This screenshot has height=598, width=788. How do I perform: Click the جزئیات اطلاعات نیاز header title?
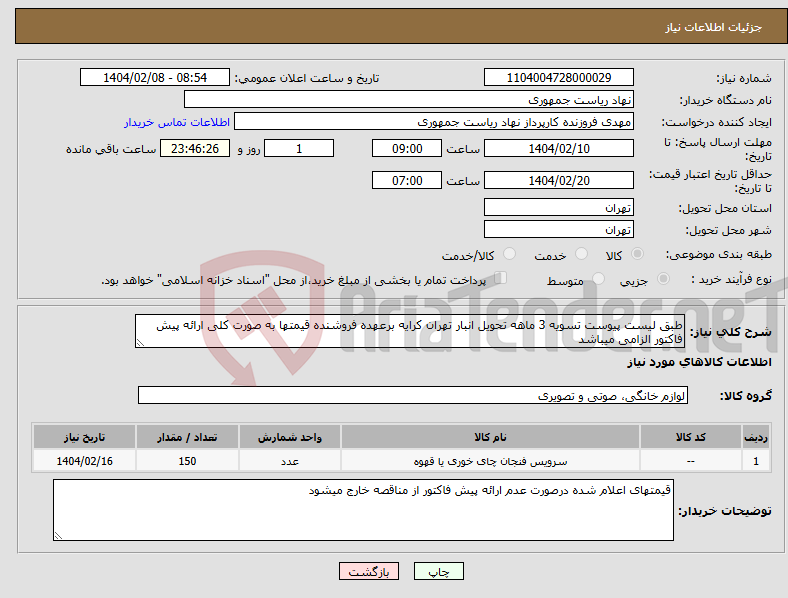714,27
